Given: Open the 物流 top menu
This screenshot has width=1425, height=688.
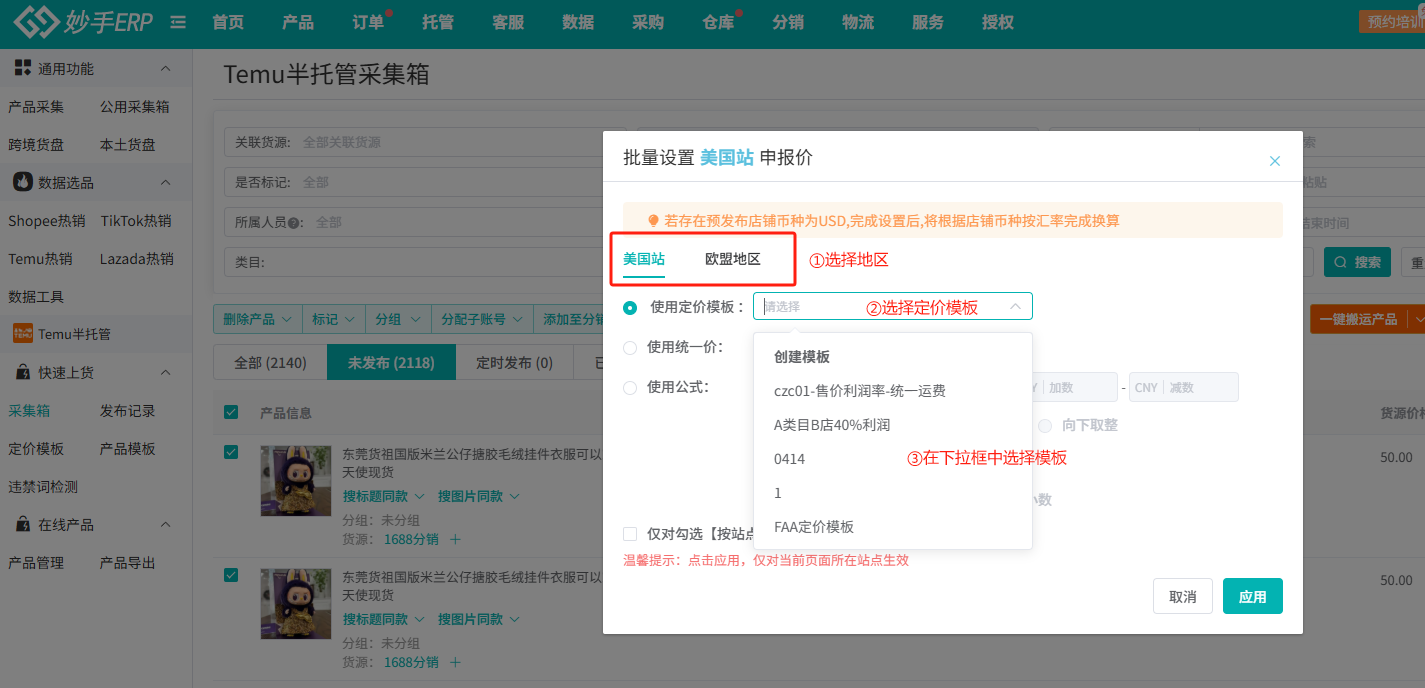Looking at the screenshot, I should (x=858, y=22).
